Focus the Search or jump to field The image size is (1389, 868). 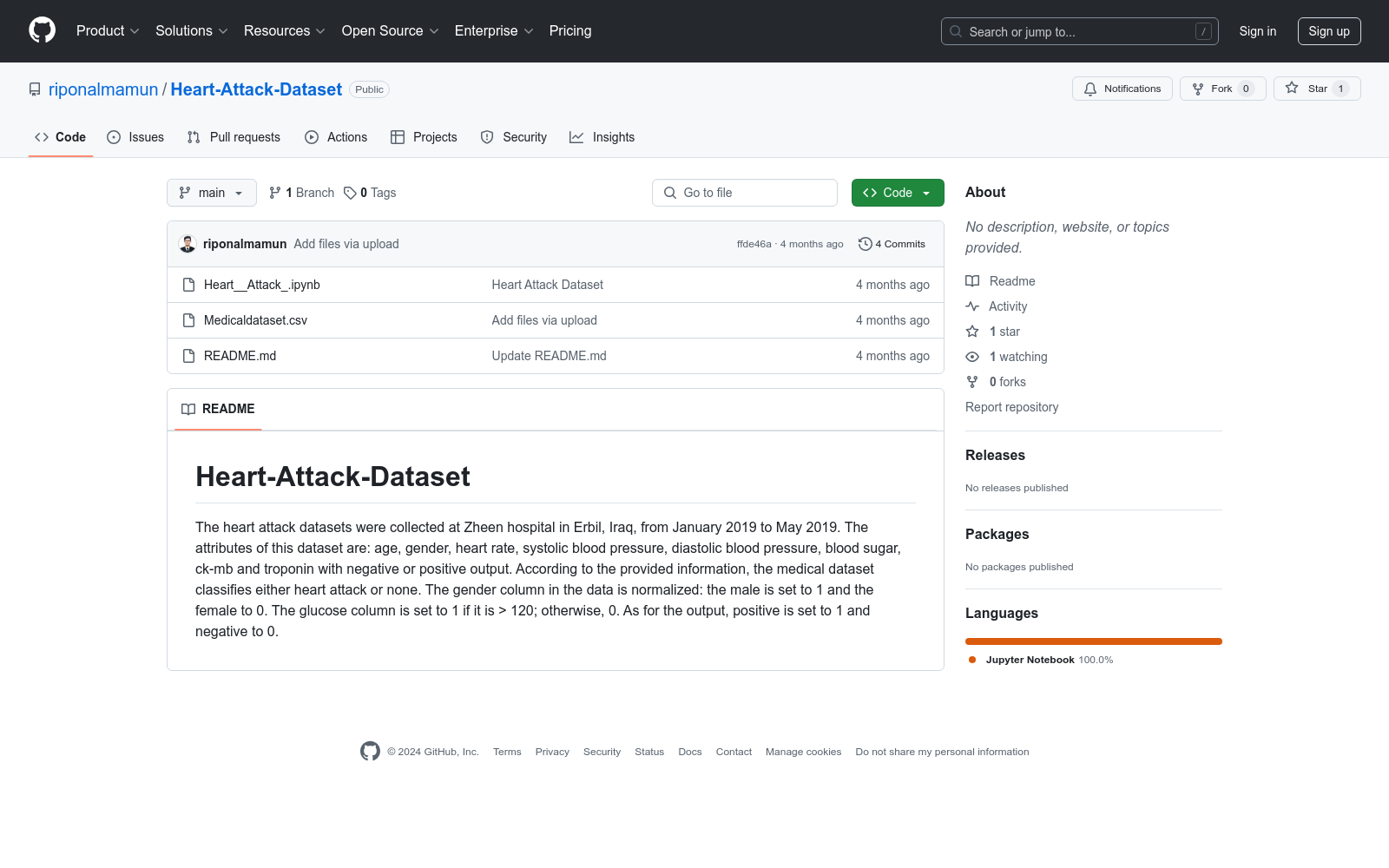click(1080, 31)
